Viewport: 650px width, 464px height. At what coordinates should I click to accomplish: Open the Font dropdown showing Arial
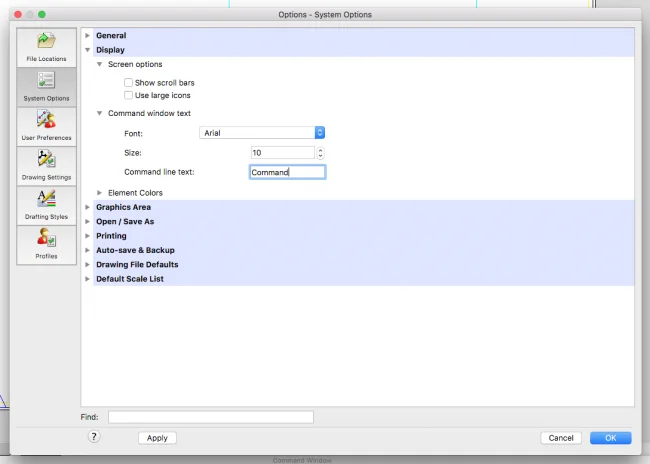coord(262,132)
